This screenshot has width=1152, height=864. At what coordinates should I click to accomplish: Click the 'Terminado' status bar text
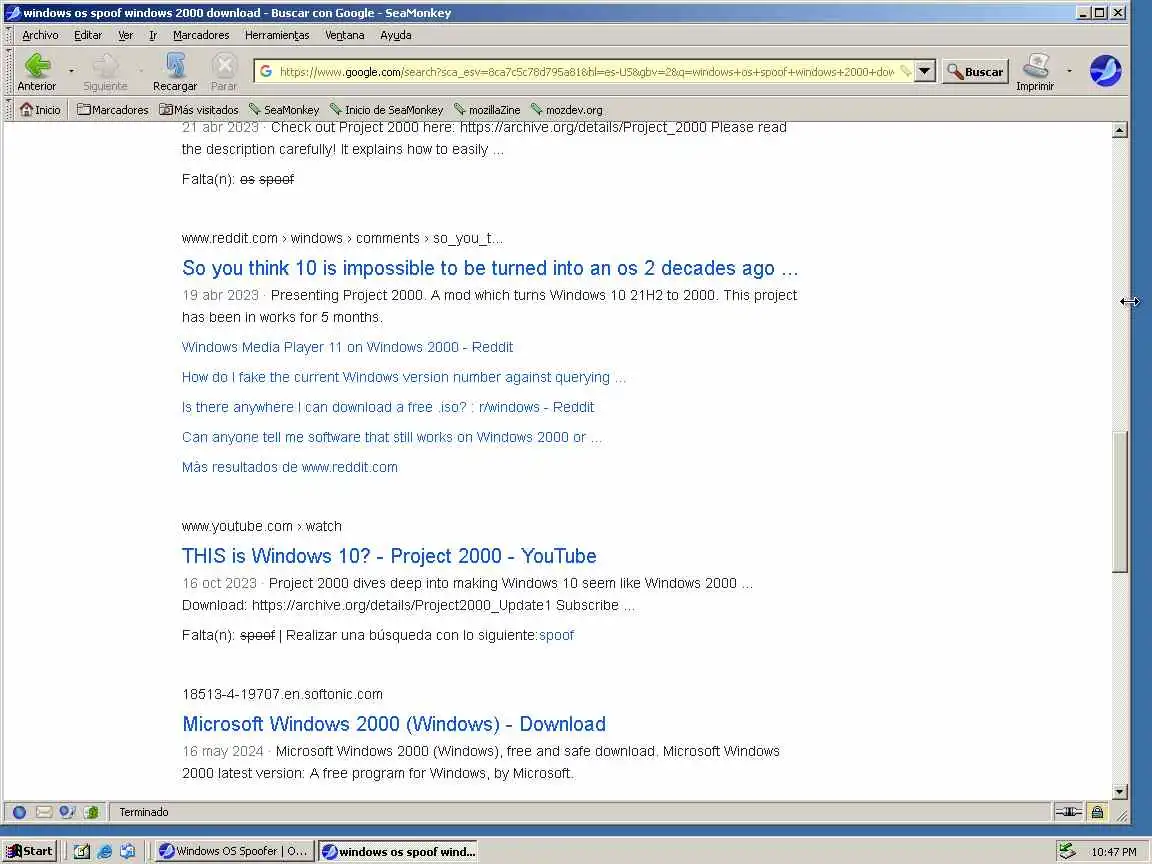144,812
